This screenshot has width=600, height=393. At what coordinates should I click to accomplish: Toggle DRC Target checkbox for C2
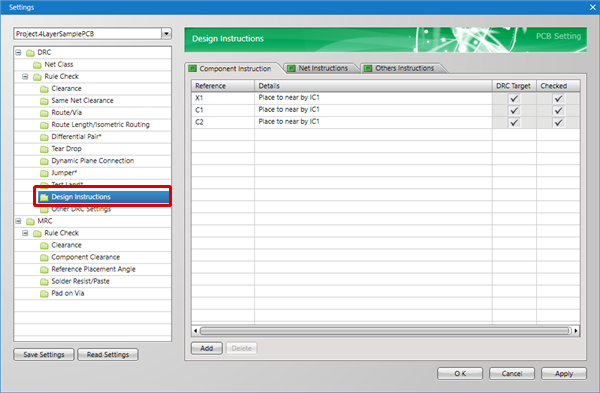(x=514, y=122)
